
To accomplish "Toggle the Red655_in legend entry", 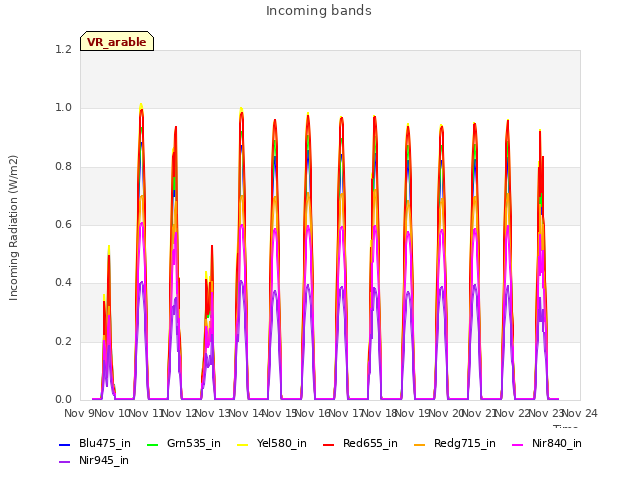I will pos(360,444).
